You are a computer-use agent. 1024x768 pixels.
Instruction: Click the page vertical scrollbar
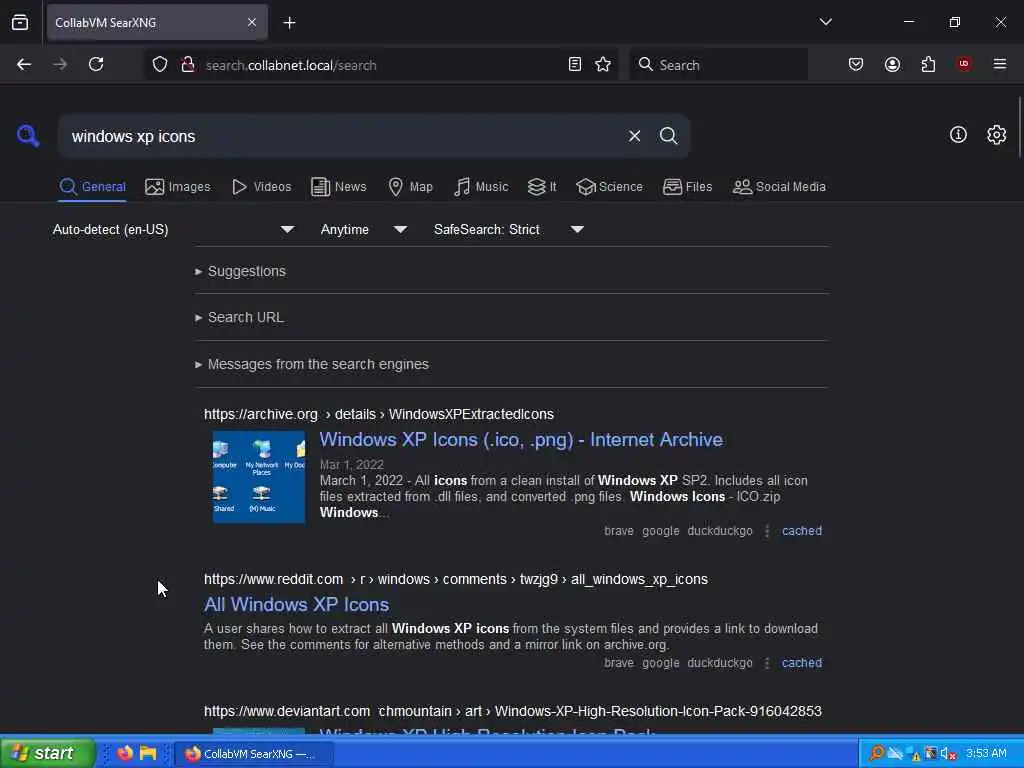(1019, 127)
